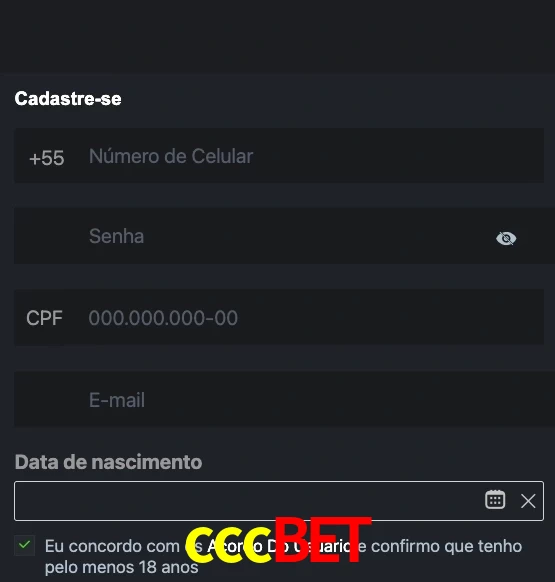Select the +55 country code prefix
This screenshot has width=555, height=582.
(x=47, y=158)
